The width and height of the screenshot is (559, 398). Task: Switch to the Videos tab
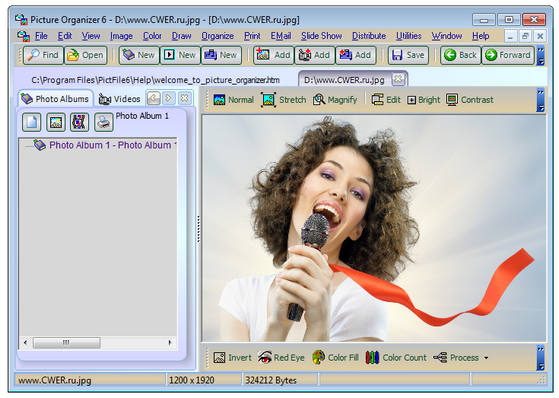click(x=119, y=99)
